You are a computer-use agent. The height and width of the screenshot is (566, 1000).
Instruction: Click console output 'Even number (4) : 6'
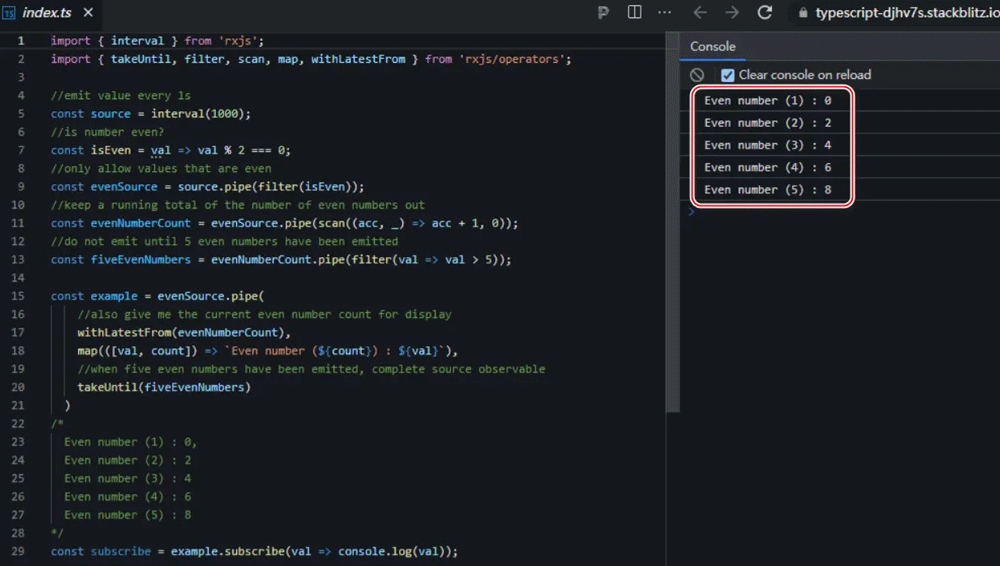pos(767,167)
